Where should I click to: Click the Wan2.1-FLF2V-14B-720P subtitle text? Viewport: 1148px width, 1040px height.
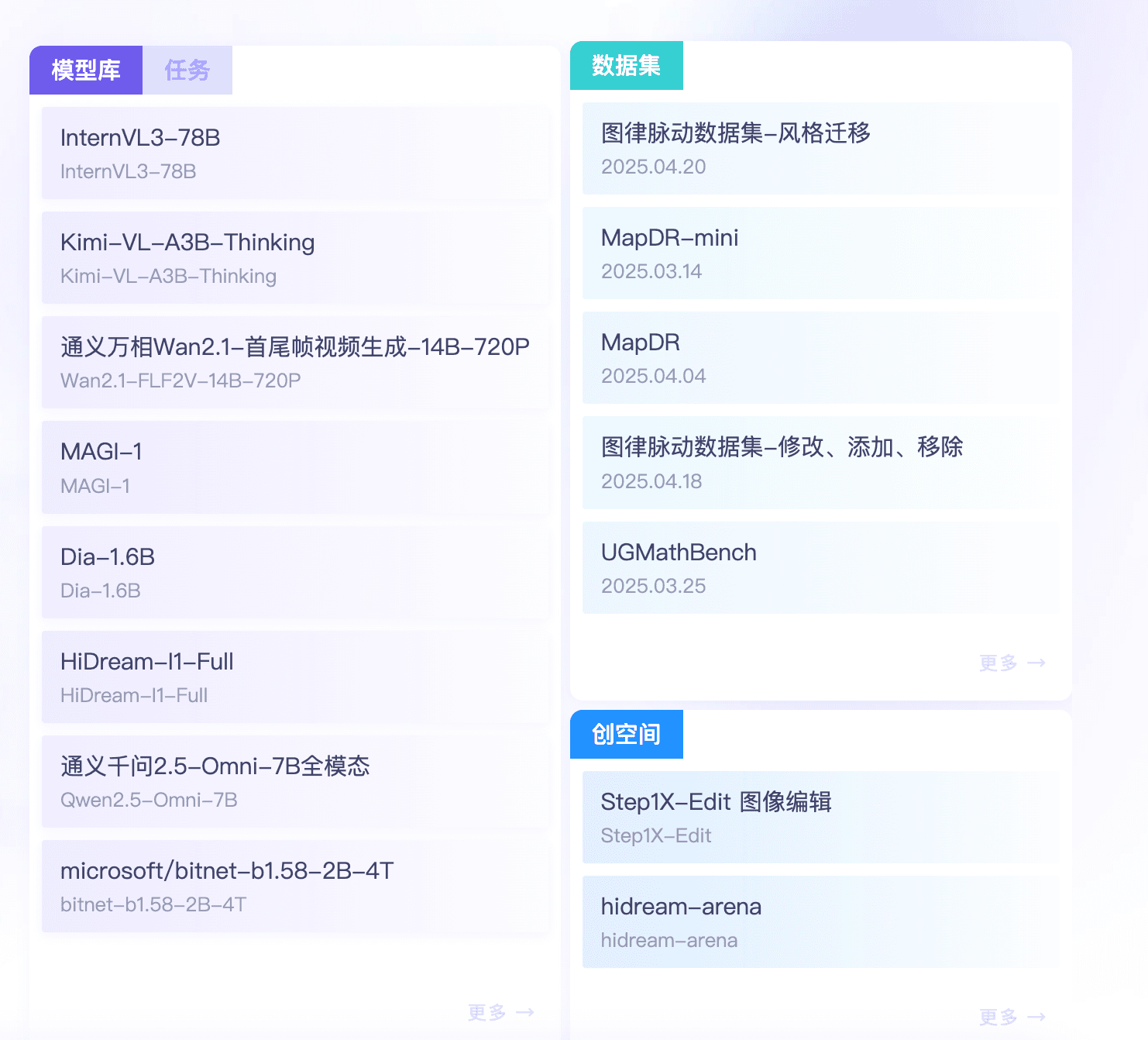pyautogui.click(x=180, y=381)
